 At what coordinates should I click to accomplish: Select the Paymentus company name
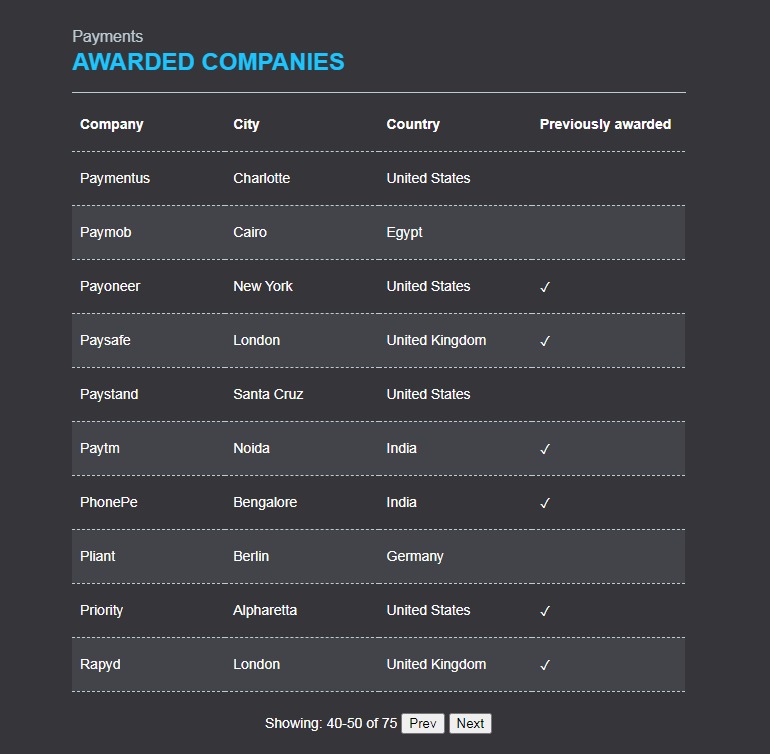click(115, 178)
